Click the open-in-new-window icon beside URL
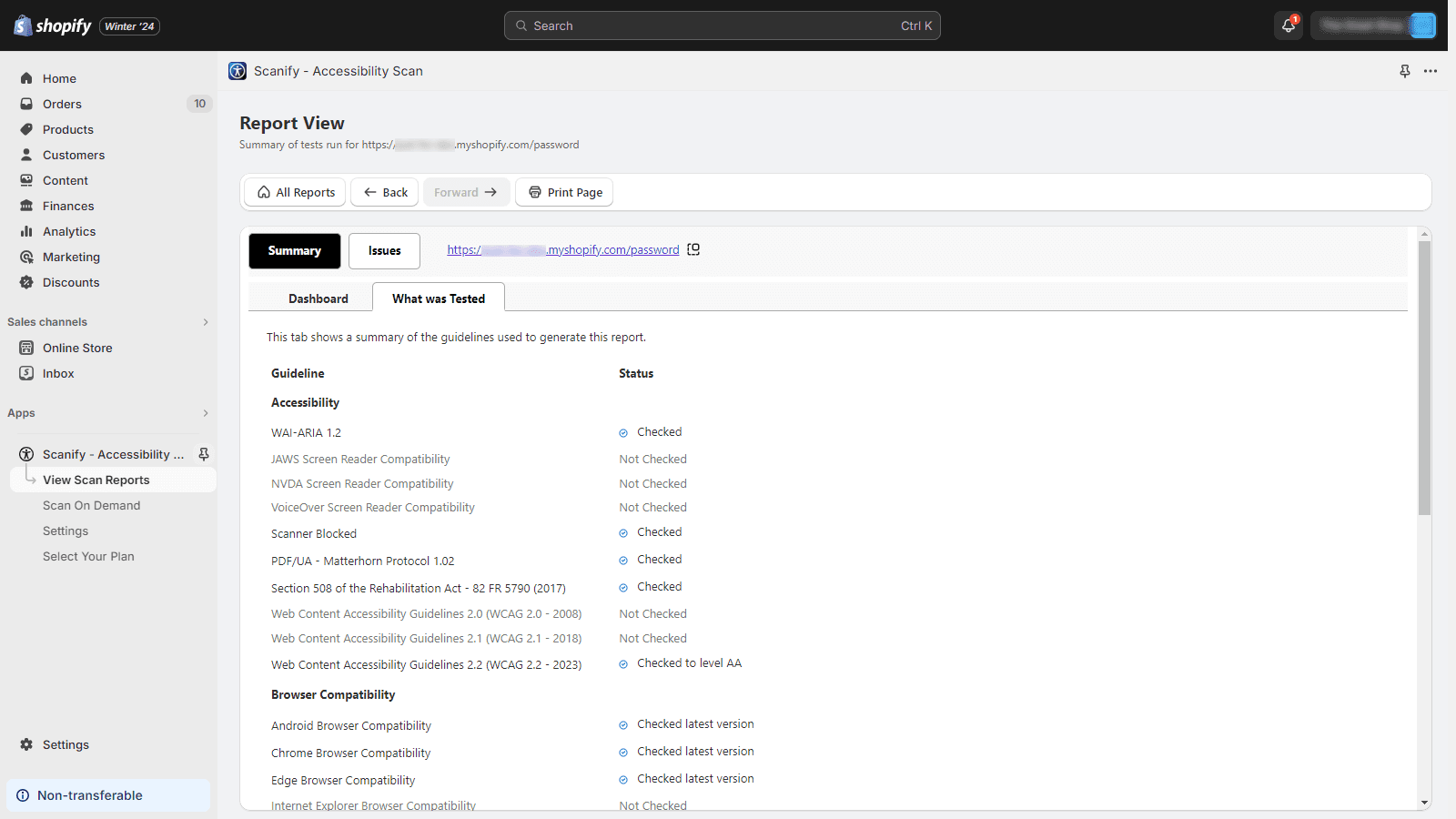This screenshot has height=819, width=1456. click(693, 249)
